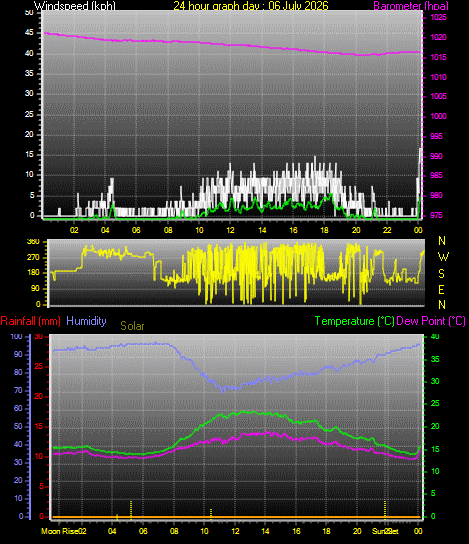Click the 22 hour label under windspeed chart
The image size is (469, 544).
(x=387, y=230)
